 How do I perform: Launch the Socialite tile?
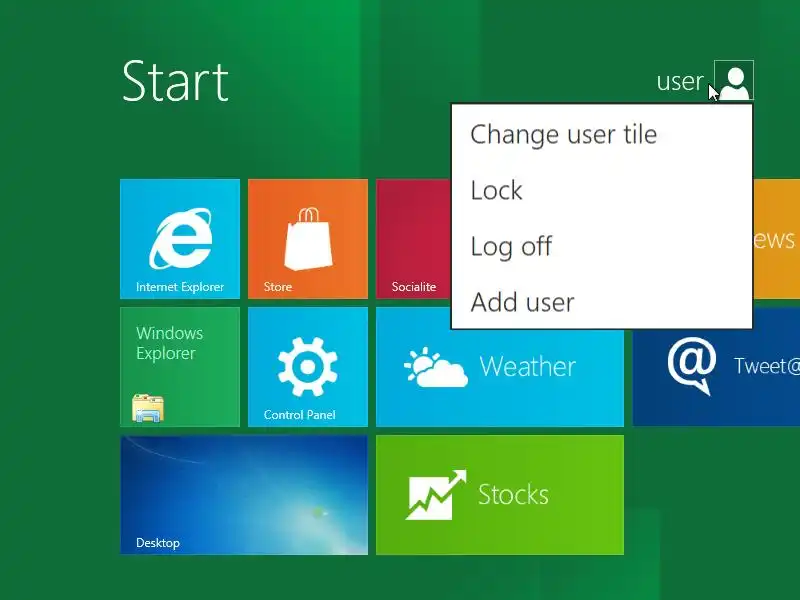pos(414,239)
